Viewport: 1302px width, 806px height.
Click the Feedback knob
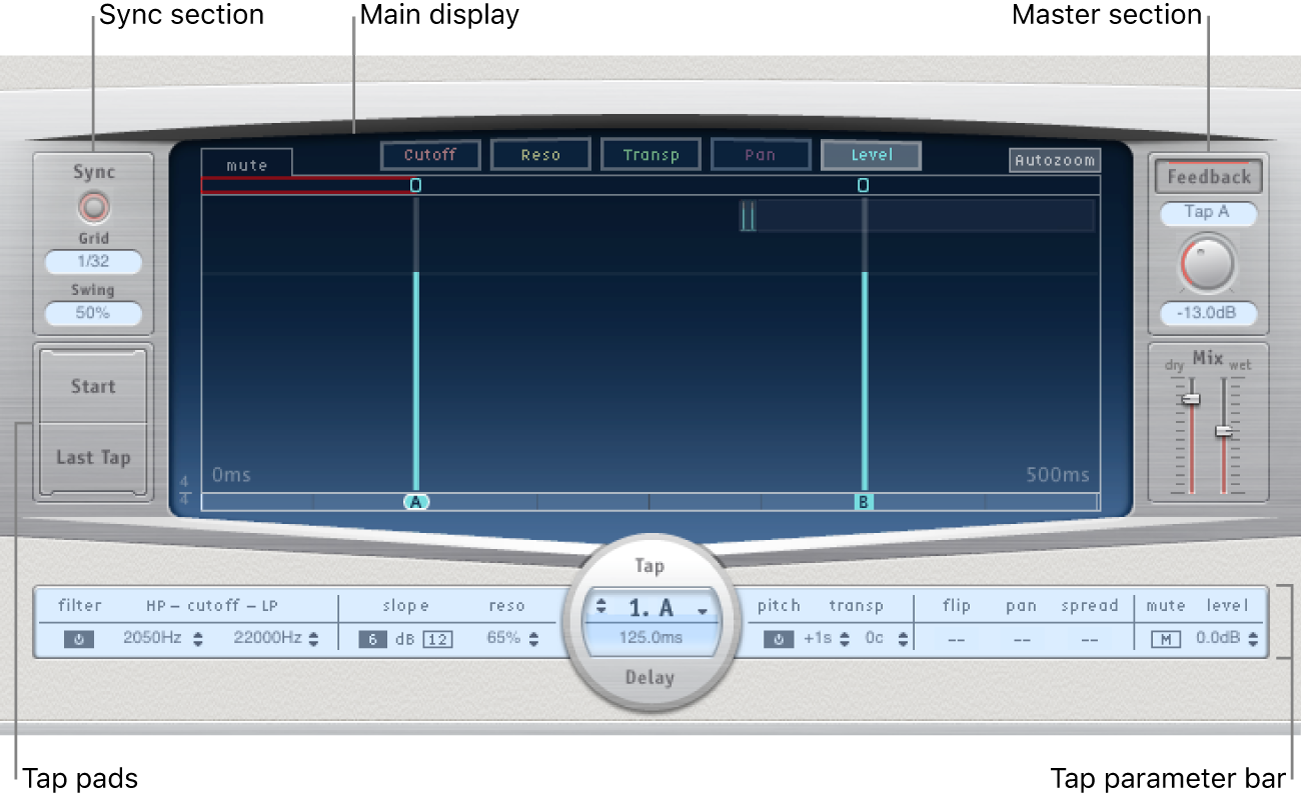click(x=1206, y=263)
